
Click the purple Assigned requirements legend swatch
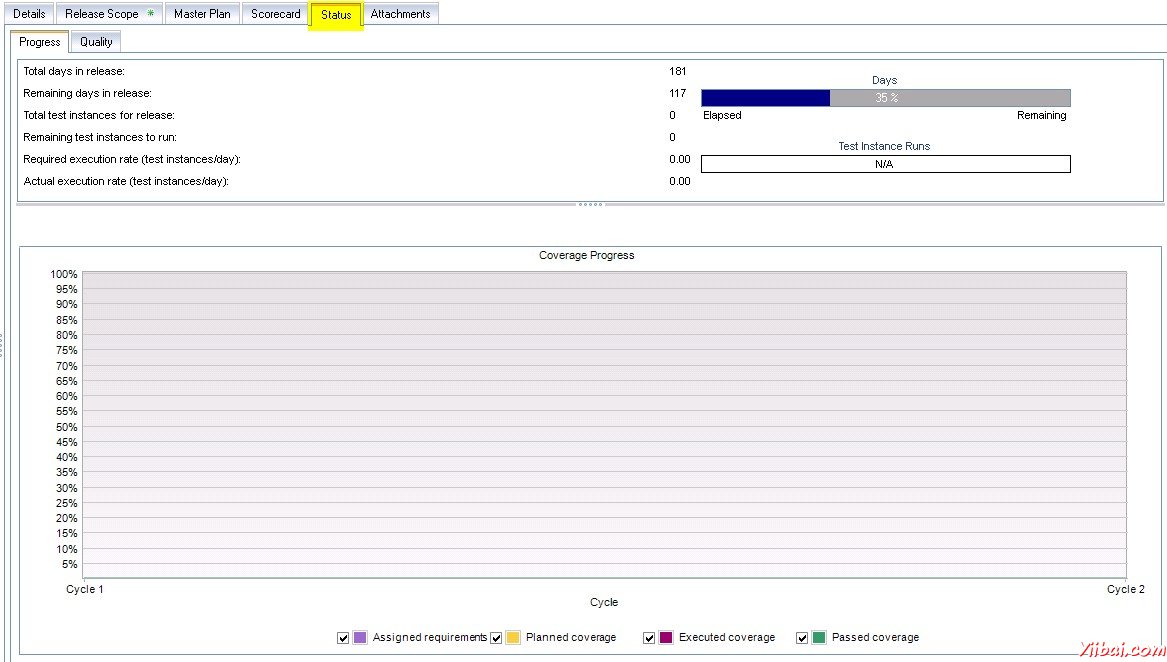[x=360, y=638]
